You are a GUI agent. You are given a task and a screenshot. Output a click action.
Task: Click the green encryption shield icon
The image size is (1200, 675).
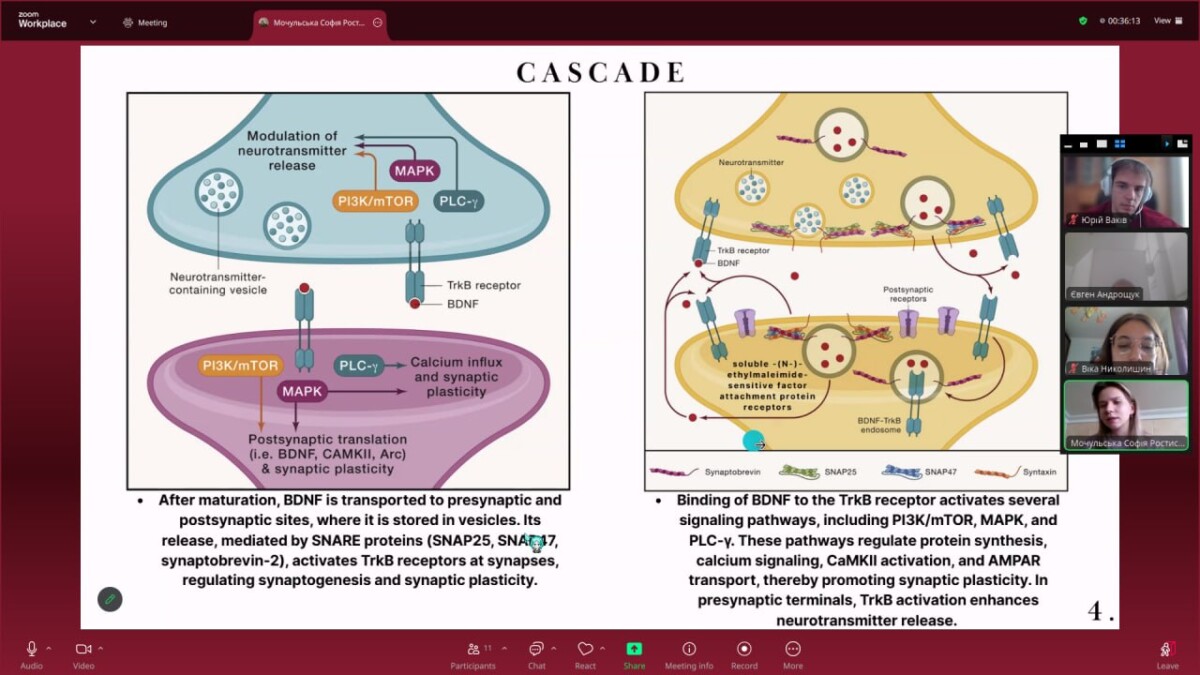coord(1083,20)
